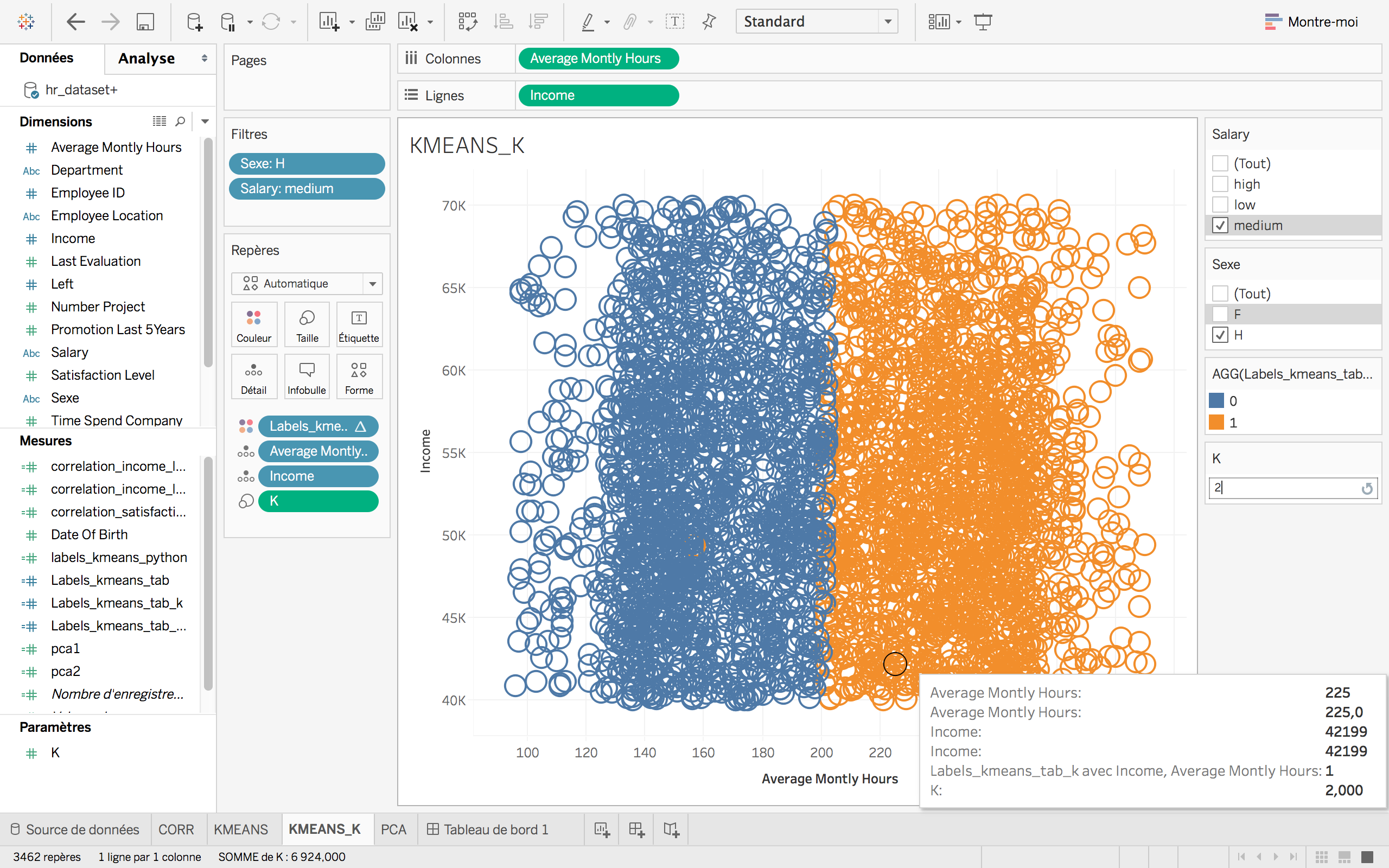Check the high salary filter checkbox
The height and width of the screenshot is (868, 1389).
1220,184
